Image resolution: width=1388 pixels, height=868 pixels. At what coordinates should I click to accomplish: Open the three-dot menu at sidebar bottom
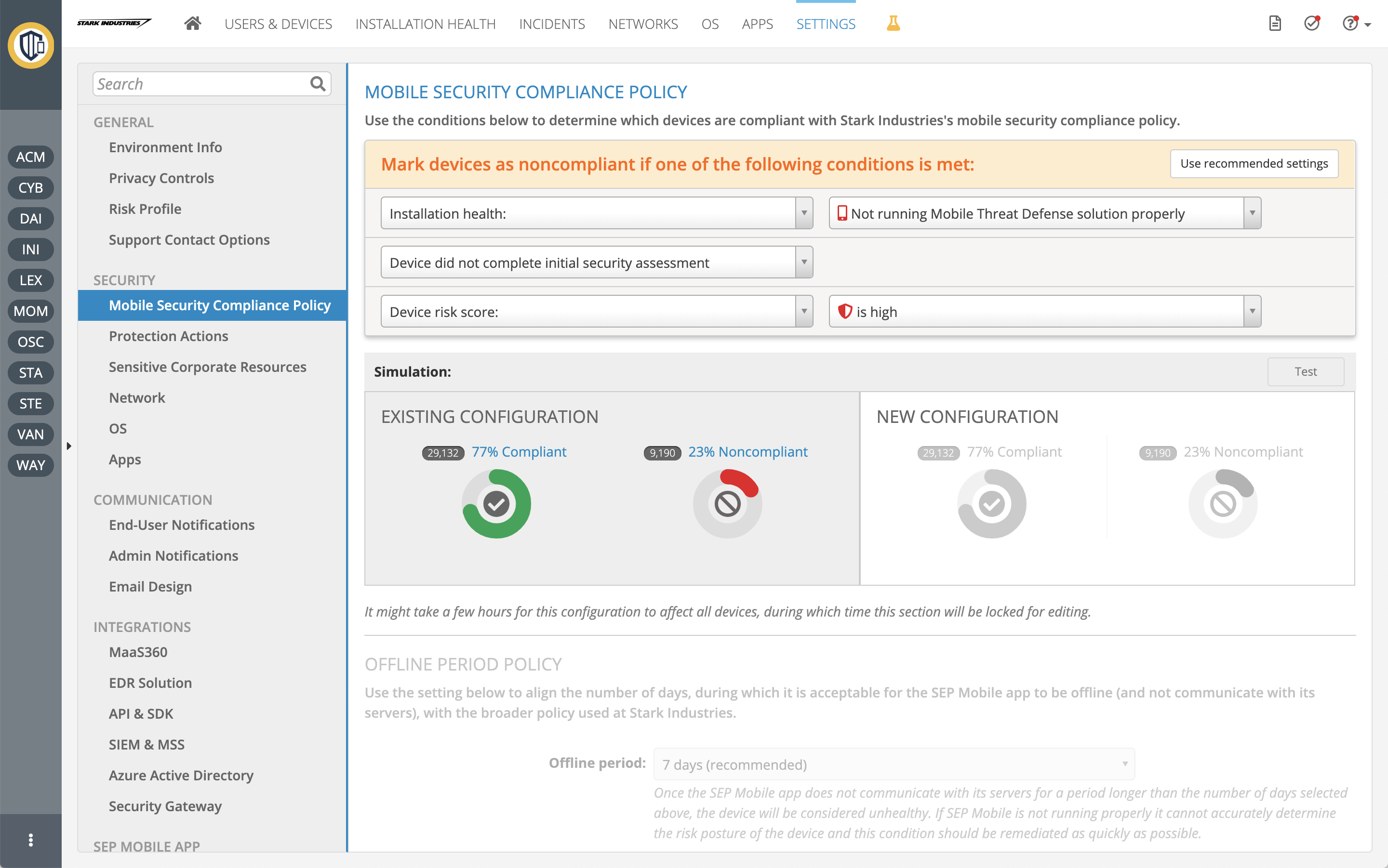click(30, 840)
